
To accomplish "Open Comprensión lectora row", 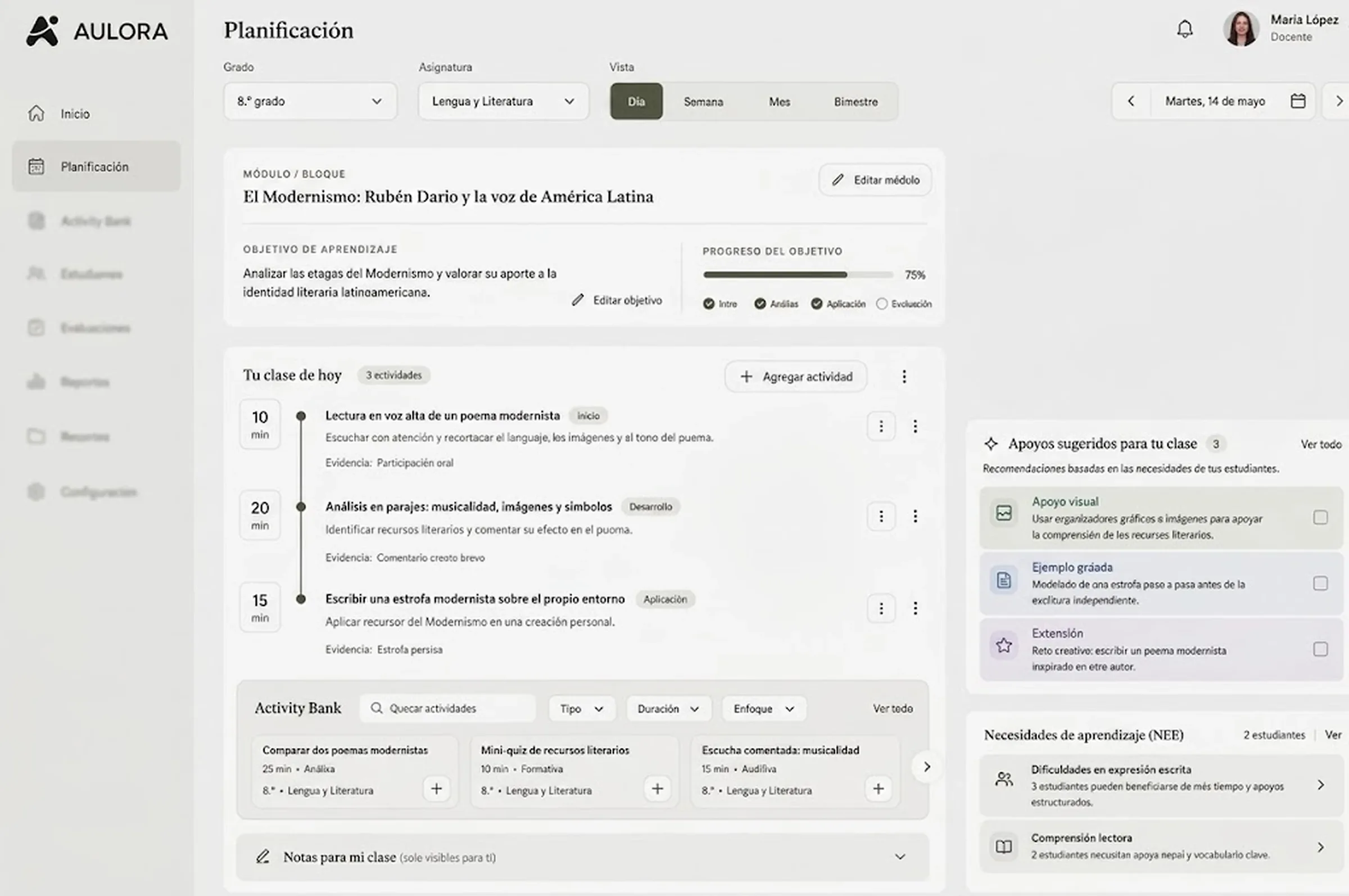I will click(x=1161, y=847).
